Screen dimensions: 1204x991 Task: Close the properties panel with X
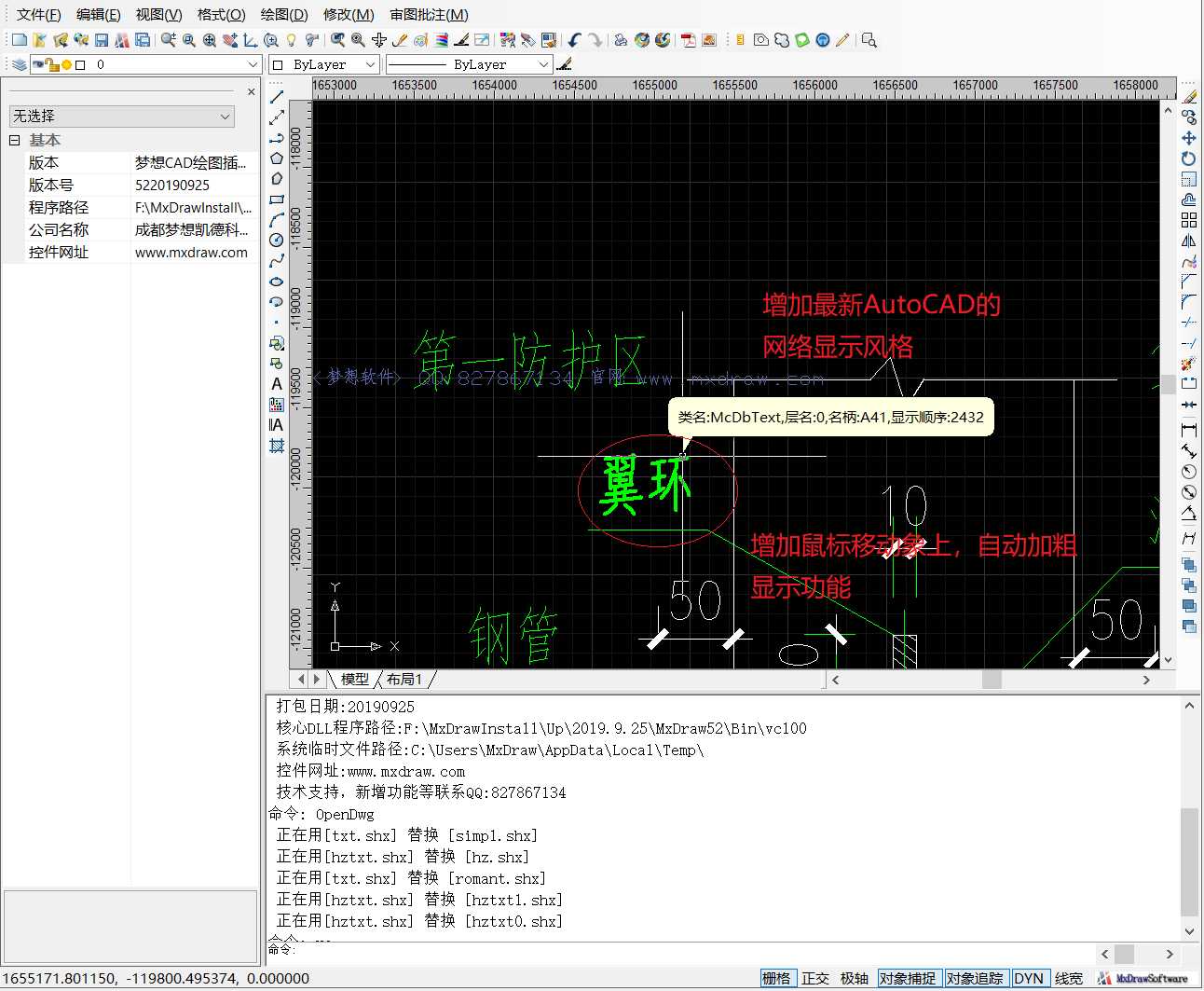click(x=251, y=91)
